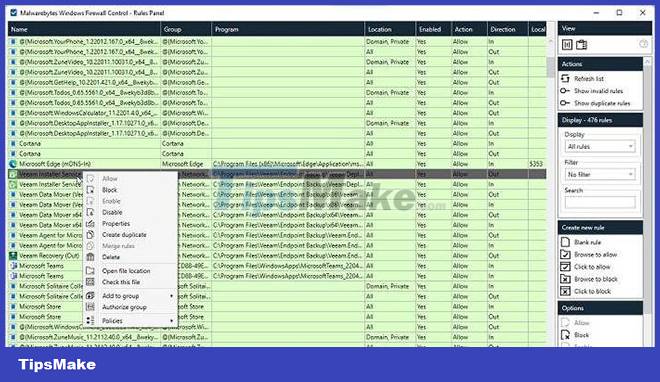
Task: Click Show invalid rules
Action: point(598,91)
